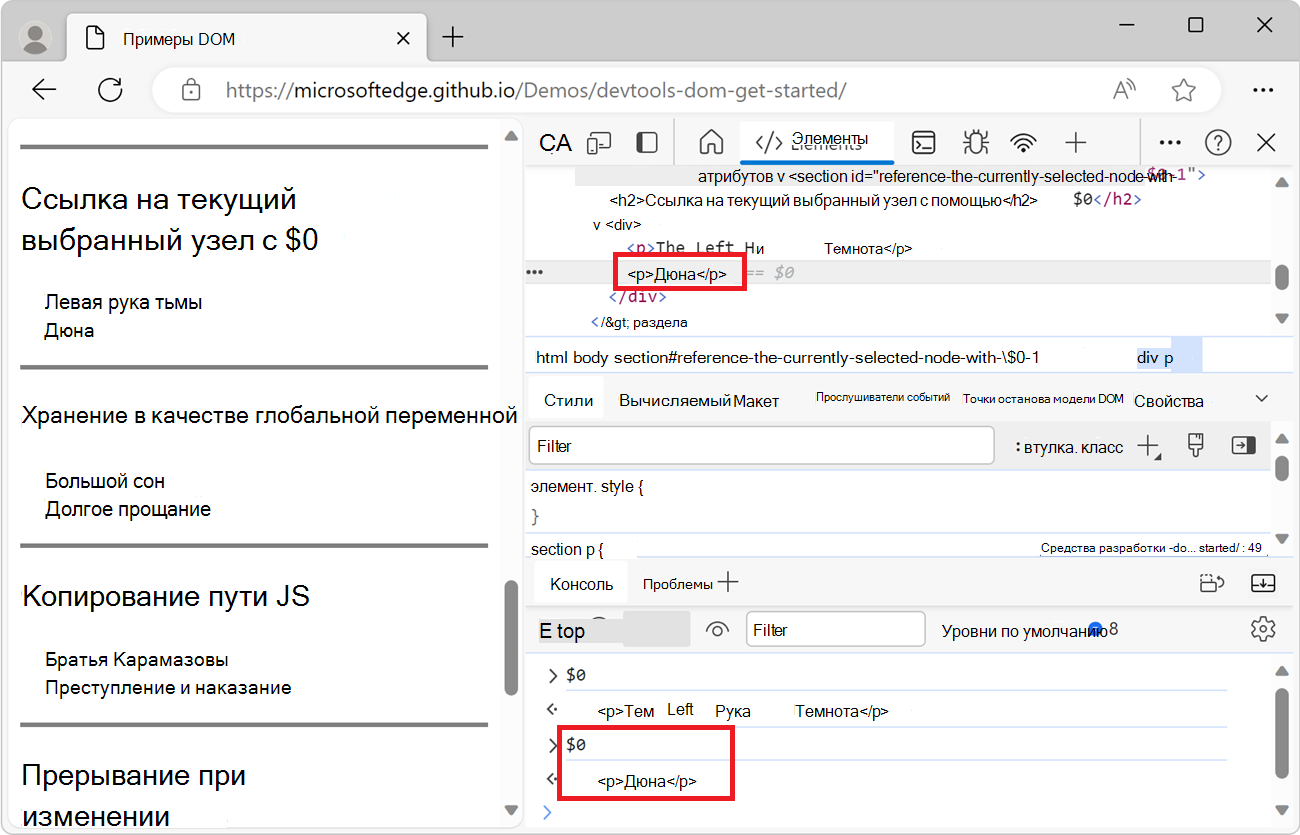Open the browser Settings and more menu
Screen dimensions: 1300x835
point(1263,90)
